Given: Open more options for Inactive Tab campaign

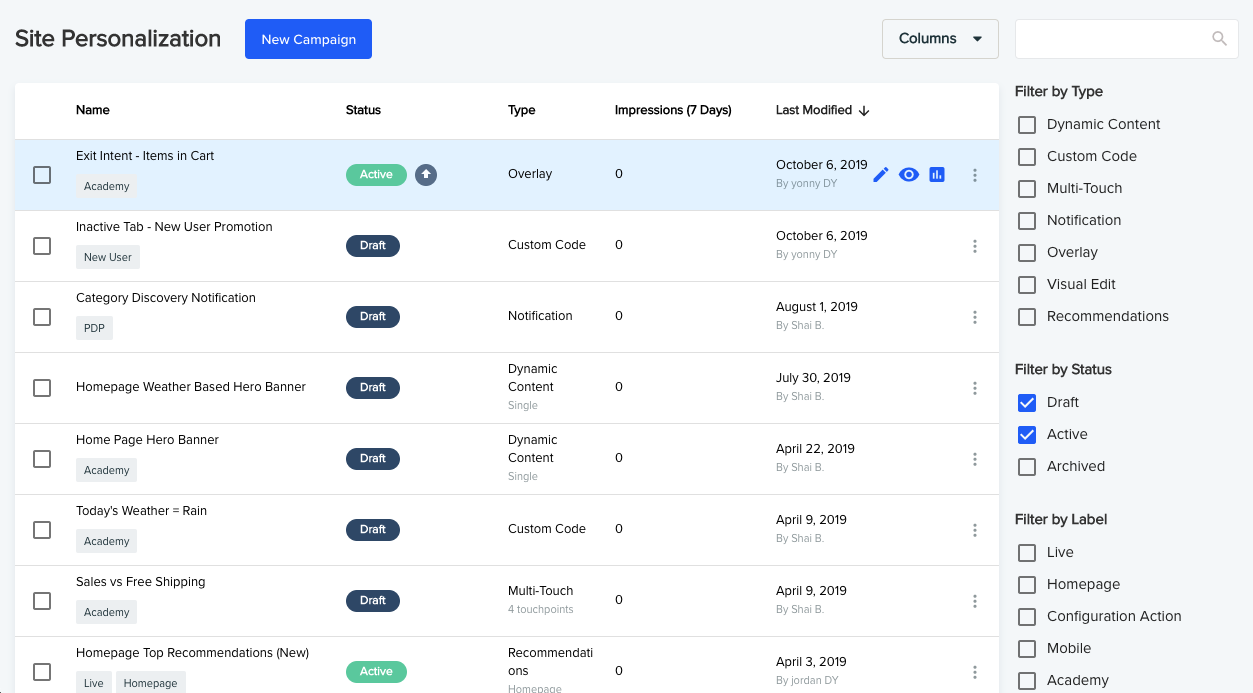Looking at the screenshot, I should coord(975,246).
